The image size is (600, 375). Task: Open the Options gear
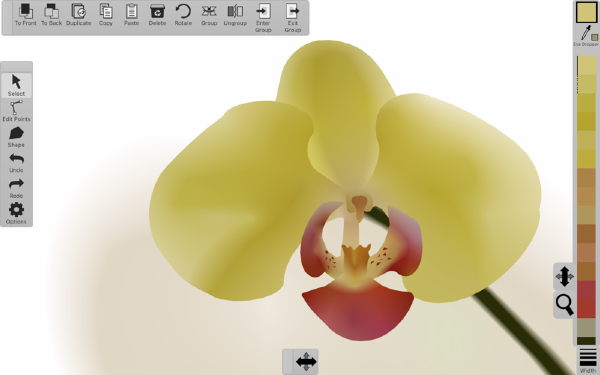(x=16, y=214)
